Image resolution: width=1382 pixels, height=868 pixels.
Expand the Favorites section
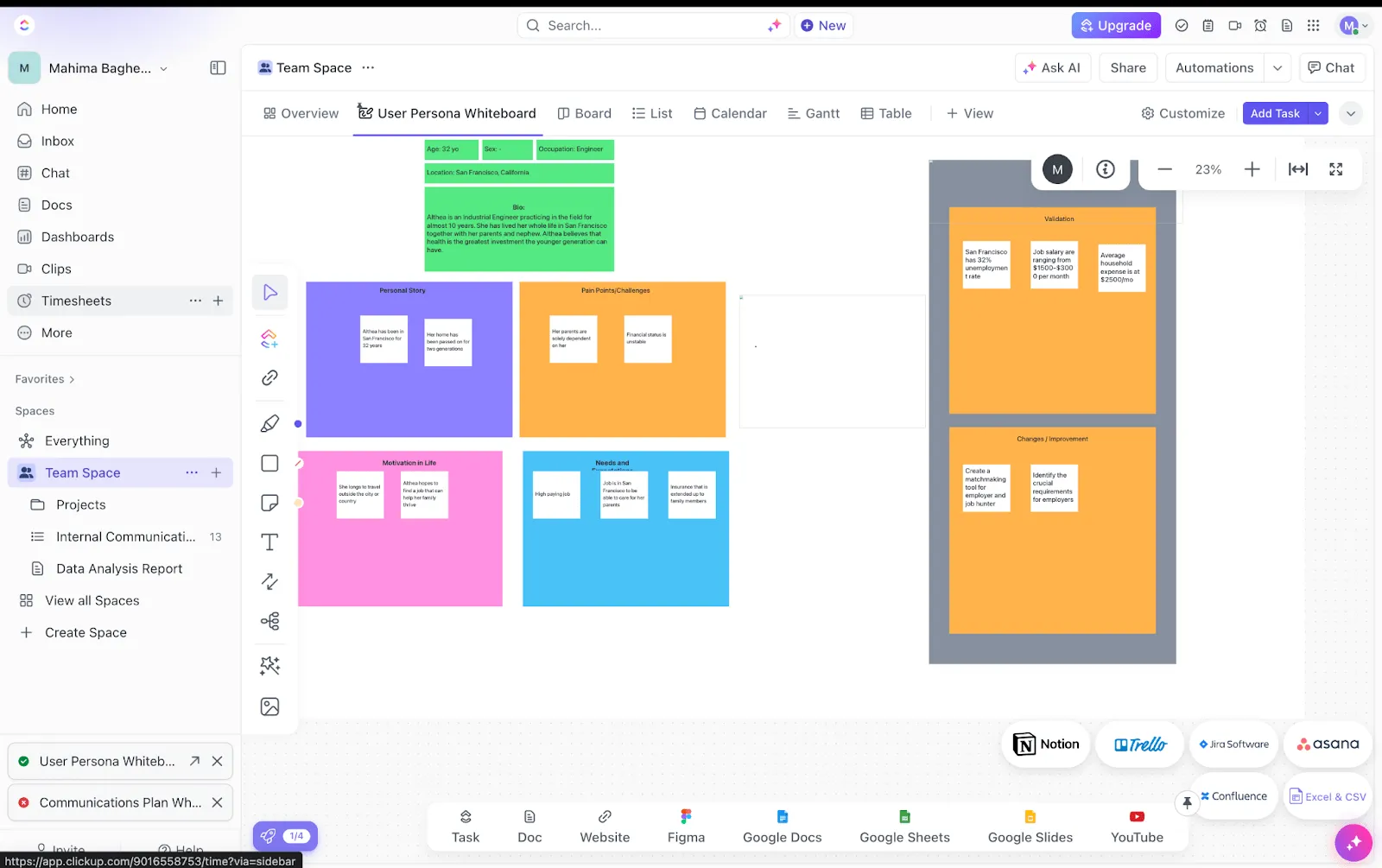click(x=45, y=379)
